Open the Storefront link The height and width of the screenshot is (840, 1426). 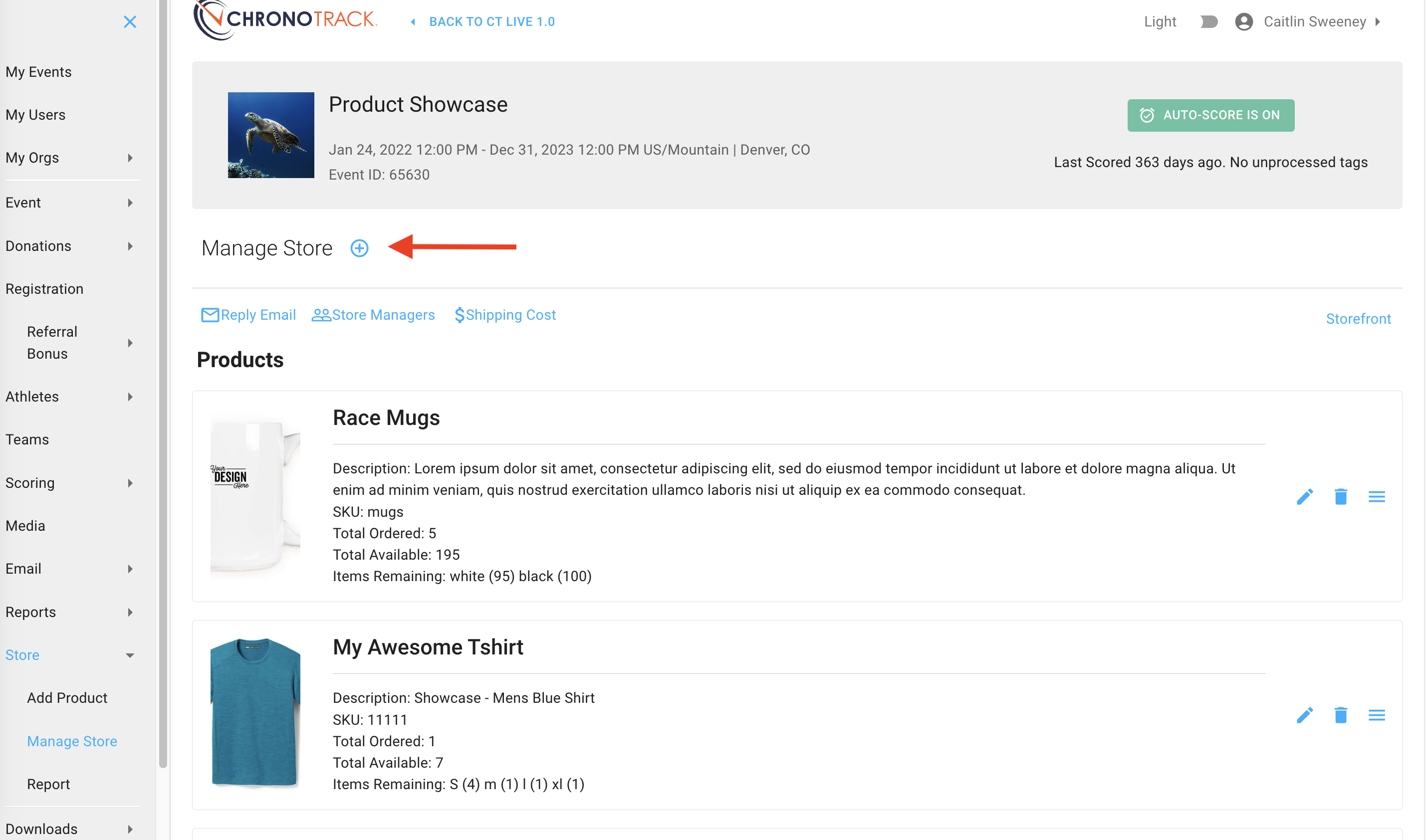click(1359, 318)
